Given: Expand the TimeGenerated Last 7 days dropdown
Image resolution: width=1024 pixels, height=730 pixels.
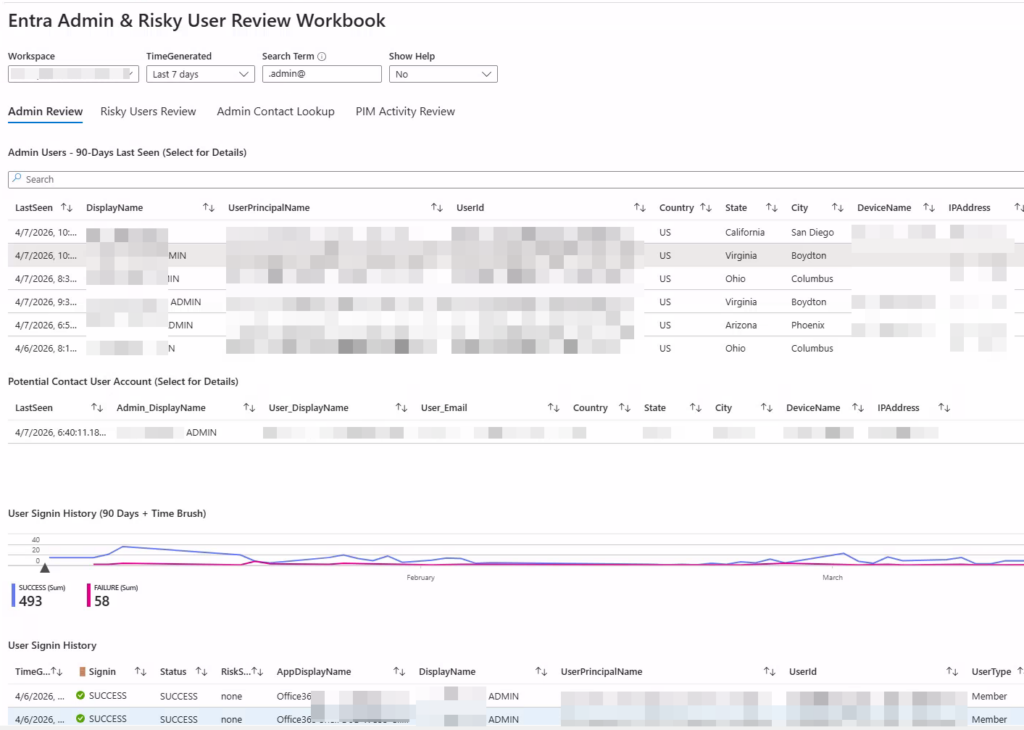Looking at the screenshot, I should [x=200, y=74].
